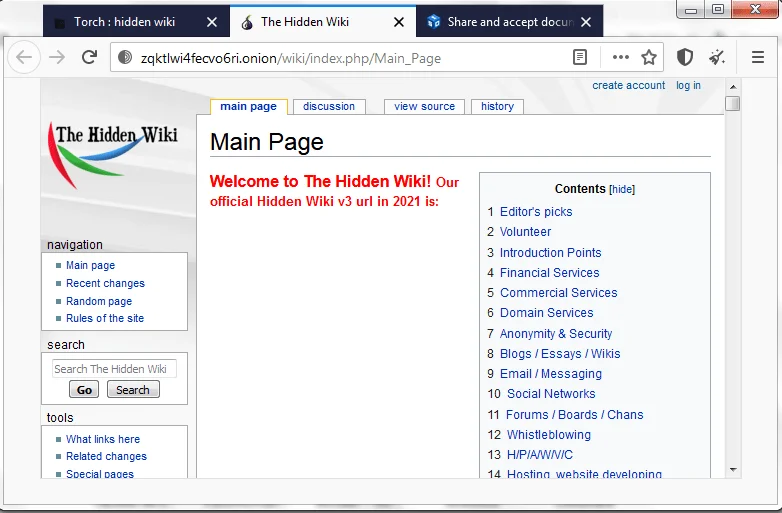Jump to Forums / Boards / Chans section

tap(575, 414)
